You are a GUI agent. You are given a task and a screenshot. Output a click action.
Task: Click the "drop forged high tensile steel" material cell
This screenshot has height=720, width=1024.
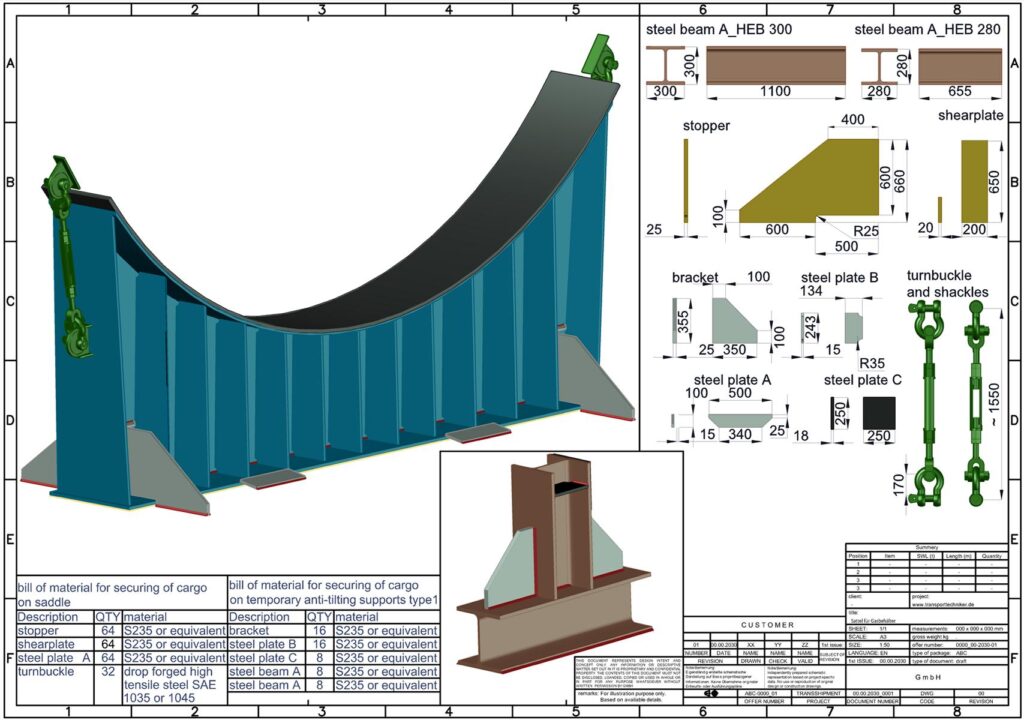174,685
